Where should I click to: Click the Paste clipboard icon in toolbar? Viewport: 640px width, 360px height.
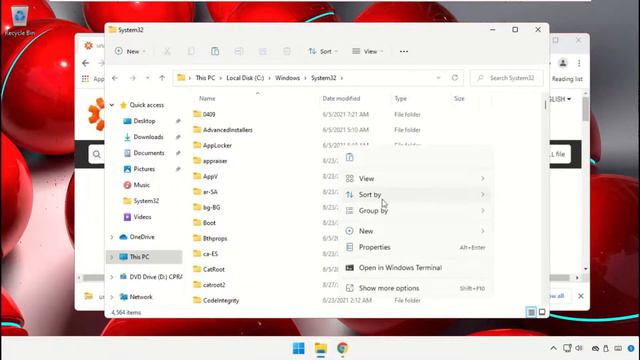[215, 51]
